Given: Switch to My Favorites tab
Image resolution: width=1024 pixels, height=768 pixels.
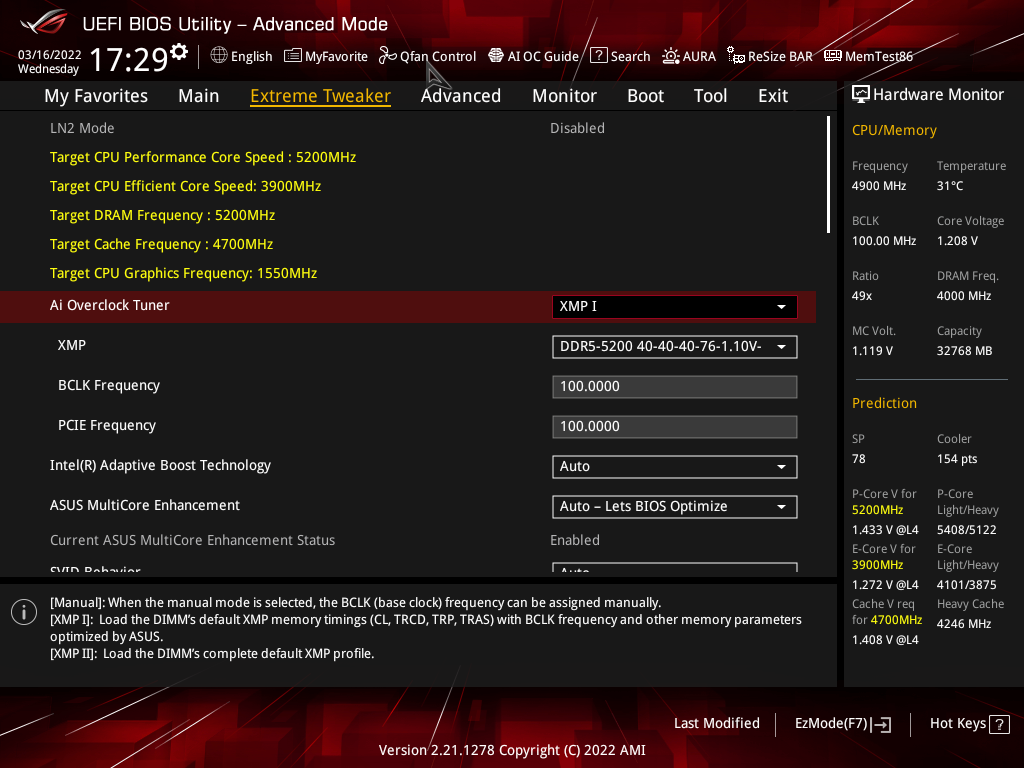Looking at the screenshot, I should 96,96.
